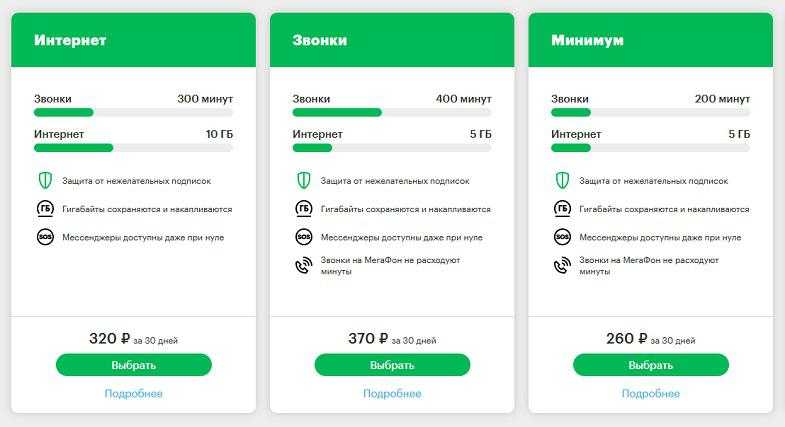The width and height of the screenshot is (785, 427).
Task: Click phone call icon in Звонки card
Action: tap(304, 265)
